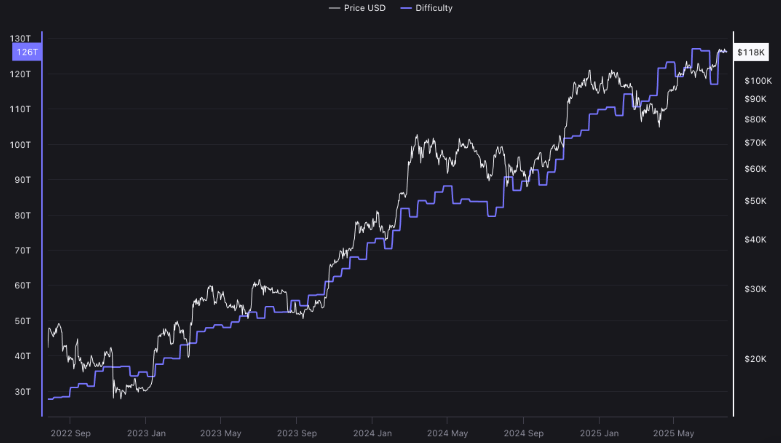This screenshot has height=443, width=781.
Task: Click the 2023 Jan date label
Action: tap(146, 433)
